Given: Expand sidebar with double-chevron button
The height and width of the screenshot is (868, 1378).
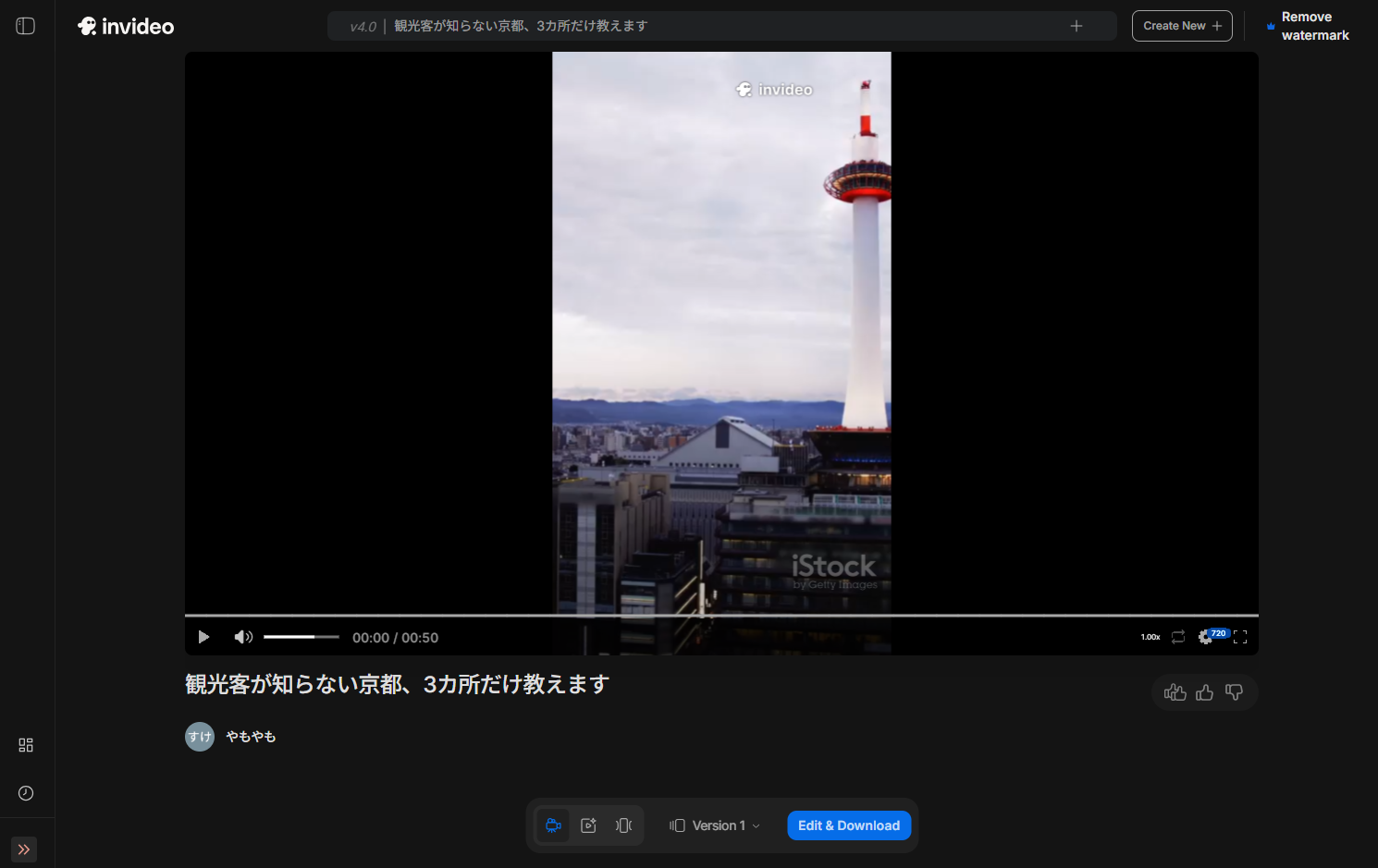Looking at the screenshot, I should click(x=24, y=849).
